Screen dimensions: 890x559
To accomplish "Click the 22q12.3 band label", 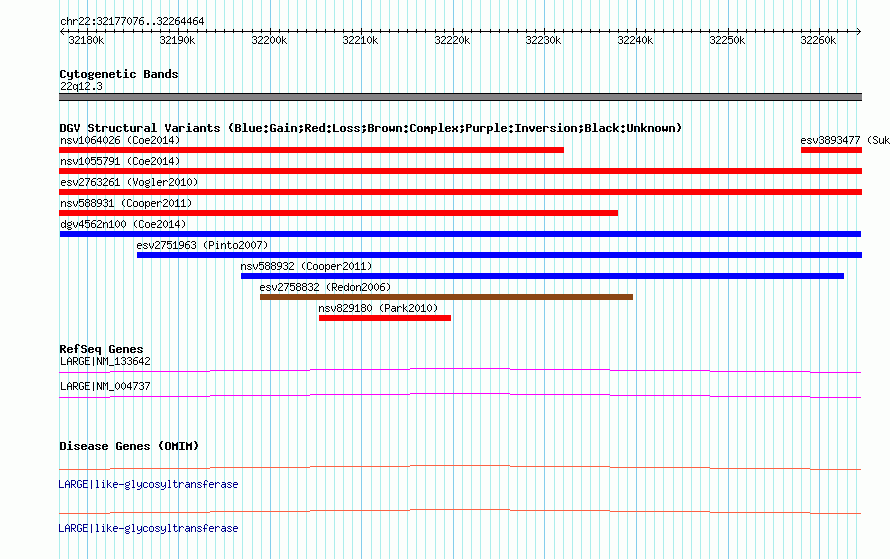I will point(81,86).
